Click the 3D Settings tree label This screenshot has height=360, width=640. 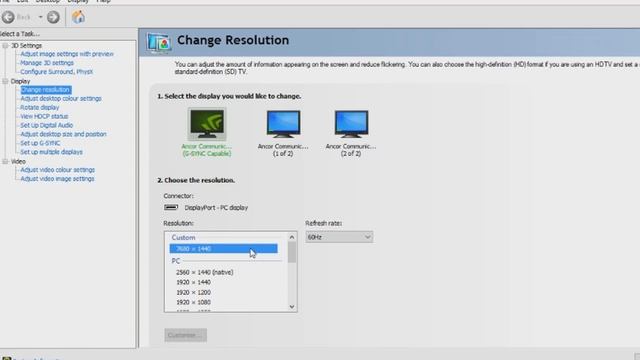(27, 46)
